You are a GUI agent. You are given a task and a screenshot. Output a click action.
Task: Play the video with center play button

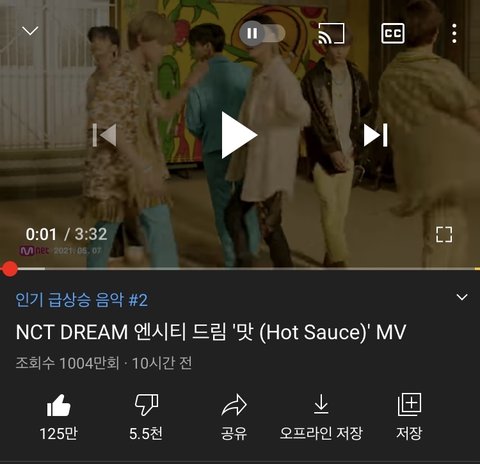point(239,135)
